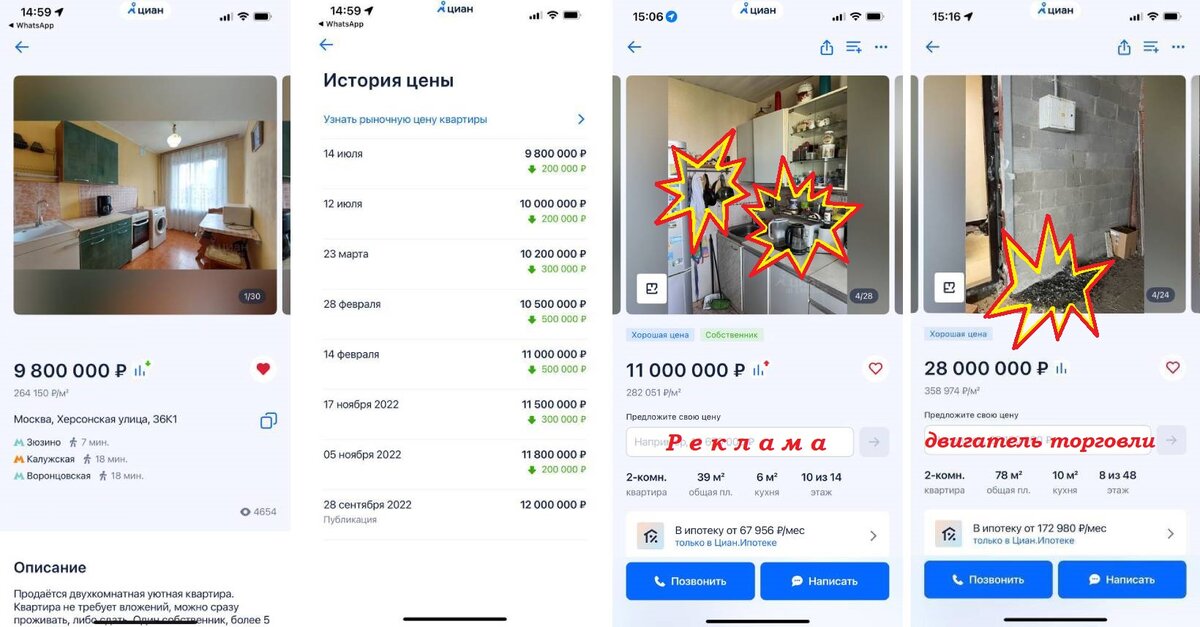
Task: Add 11 000 000 ₽ listing to favorites
Action: pyautogui.click(x=876, y=369)
